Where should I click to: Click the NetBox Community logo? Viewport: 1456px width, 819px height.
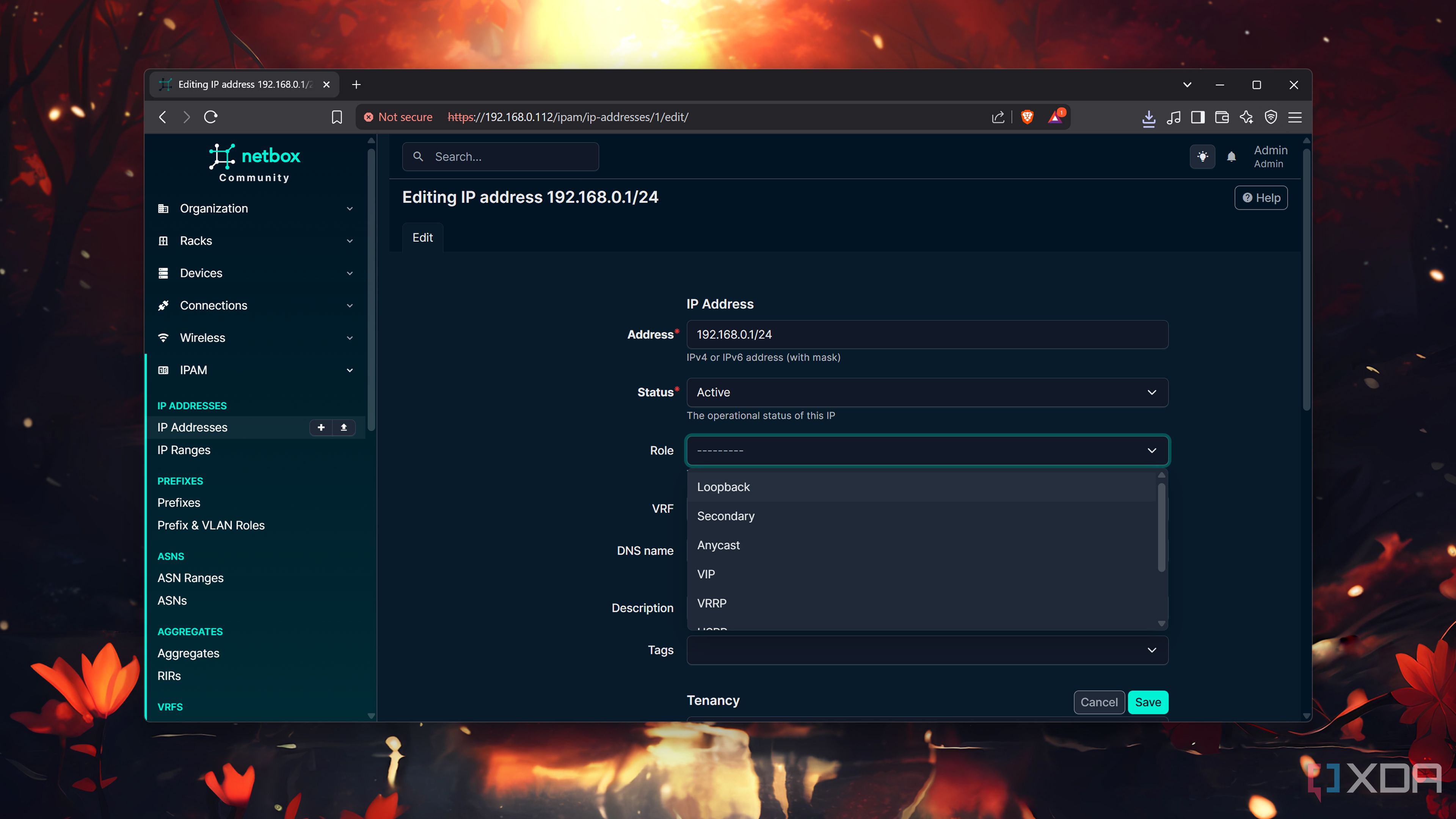click(x=254, y=163)
